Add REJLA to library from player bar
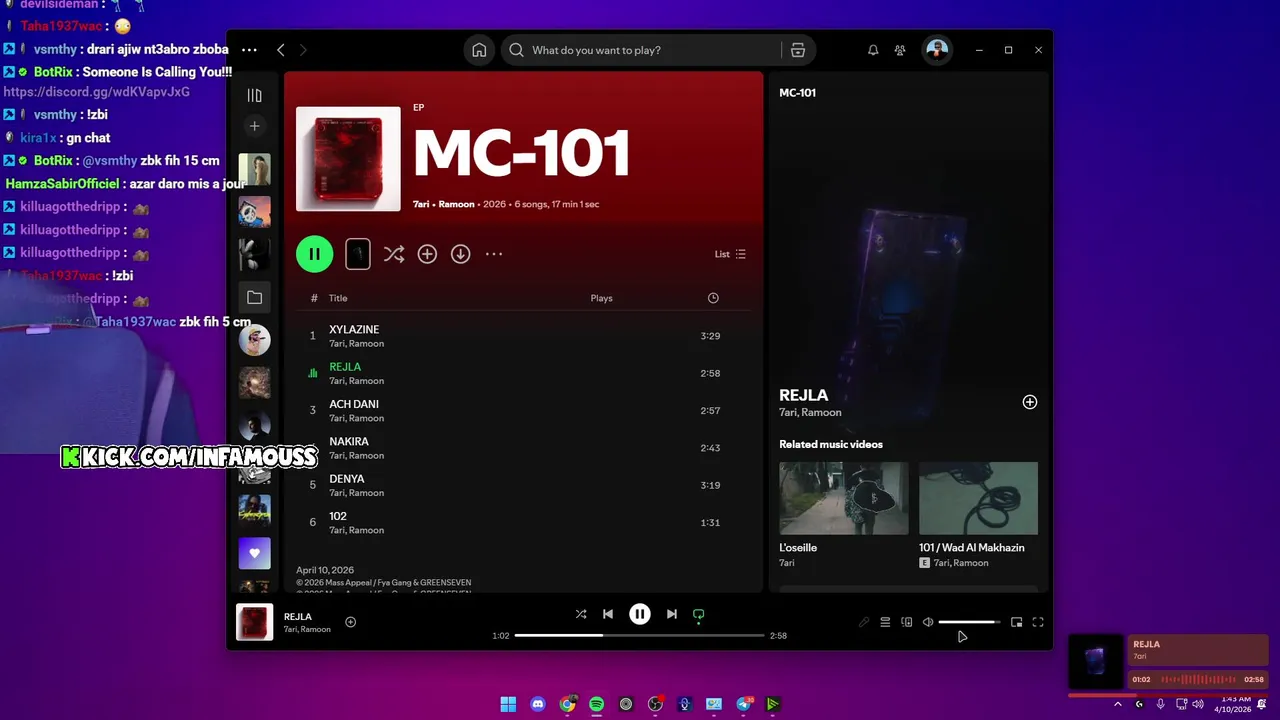Screen dimensions: 1280x720 coord(350,622)
